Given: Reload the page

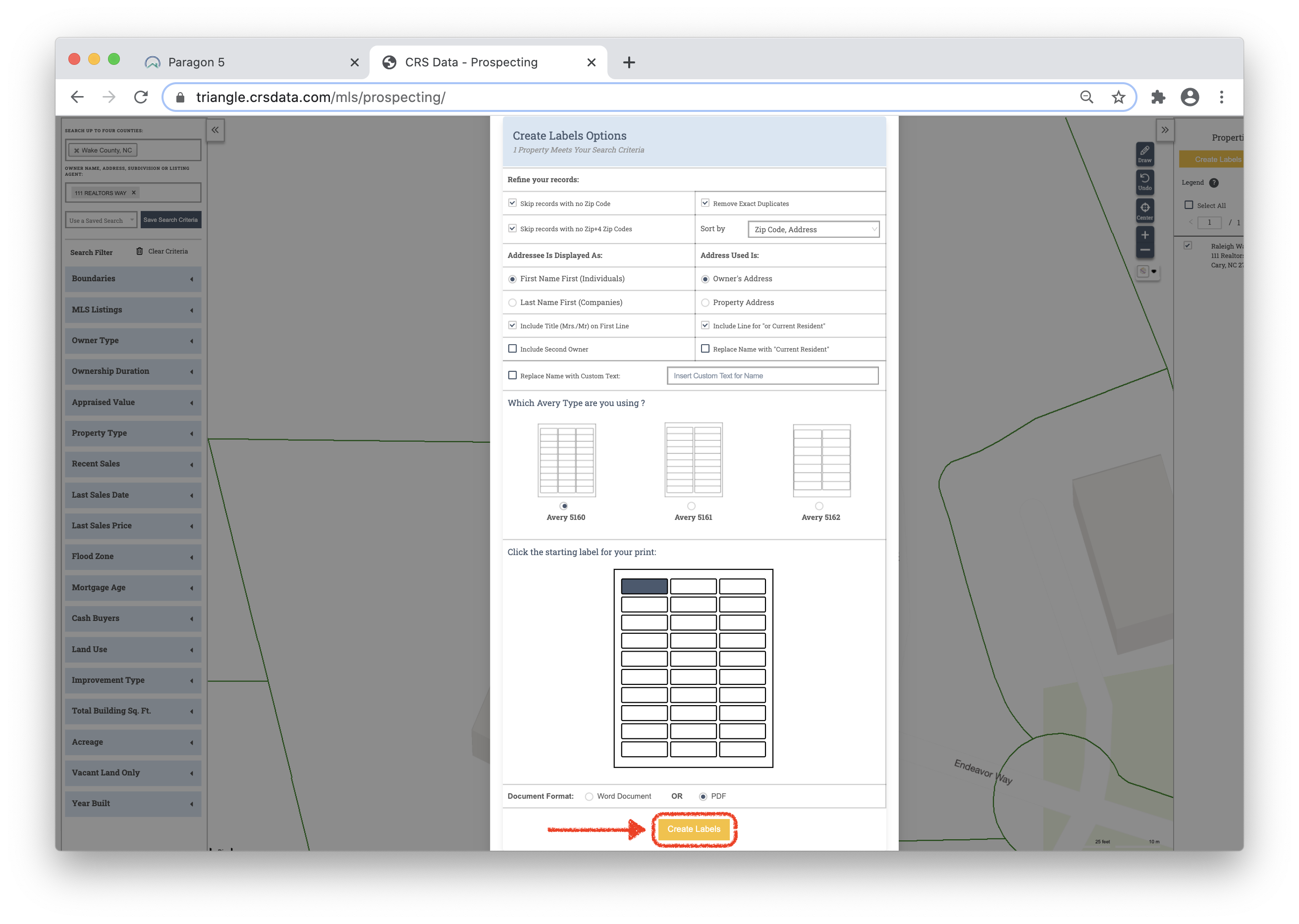Looking at the screenshot, I should click(x=141, y=97).
